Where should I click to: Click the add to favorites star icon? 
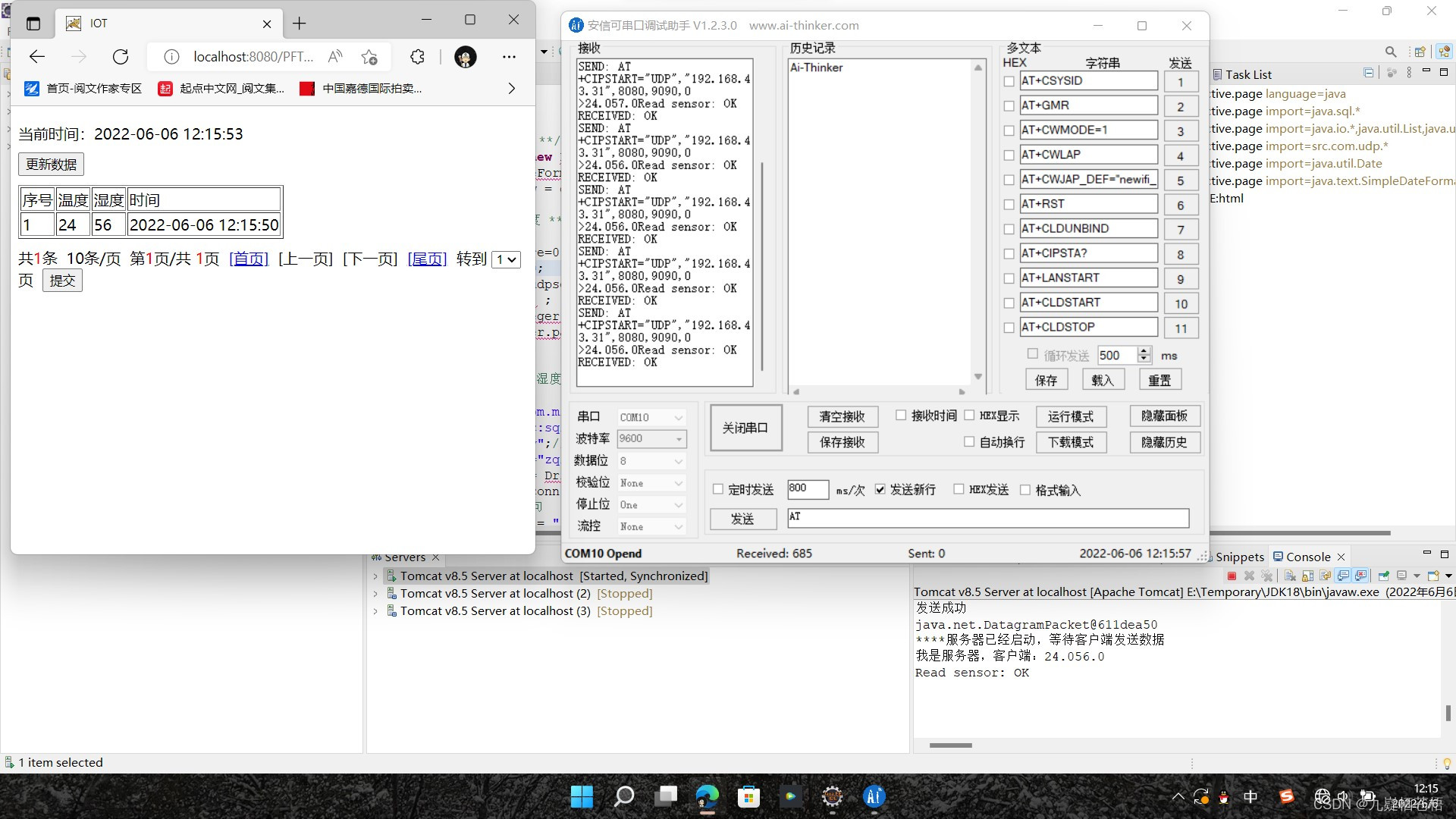(x=369, y=57)
